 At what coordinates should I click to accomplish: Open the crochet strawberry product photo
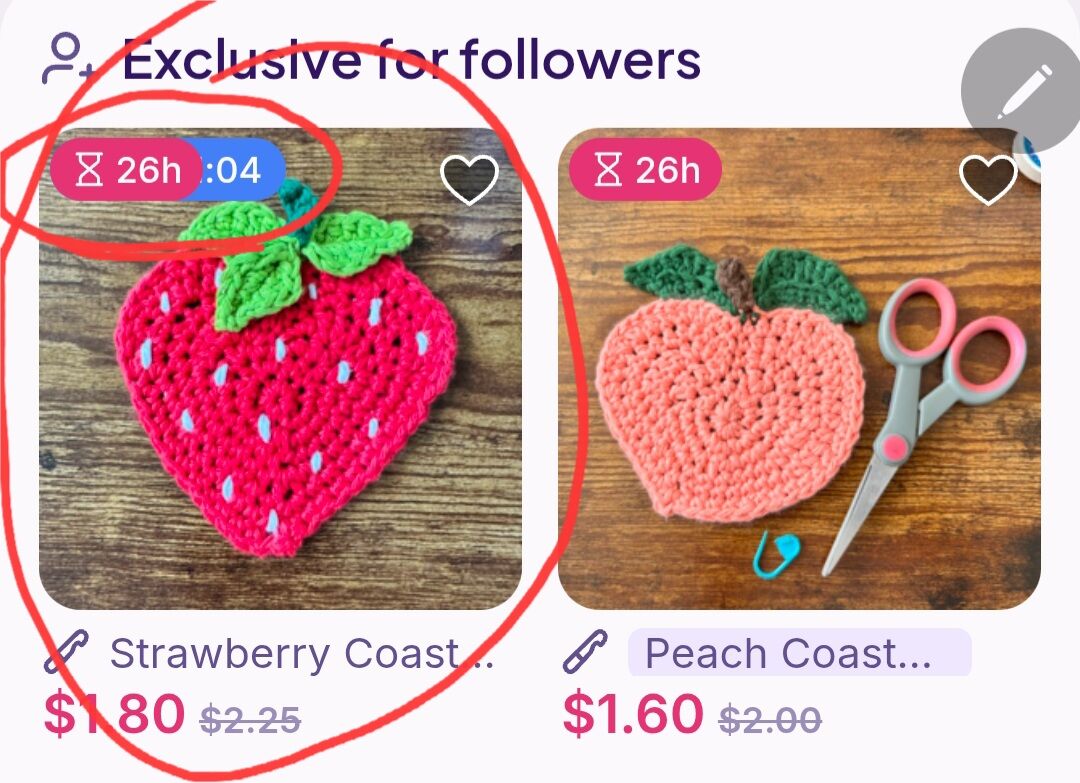[x=280, y=368]
